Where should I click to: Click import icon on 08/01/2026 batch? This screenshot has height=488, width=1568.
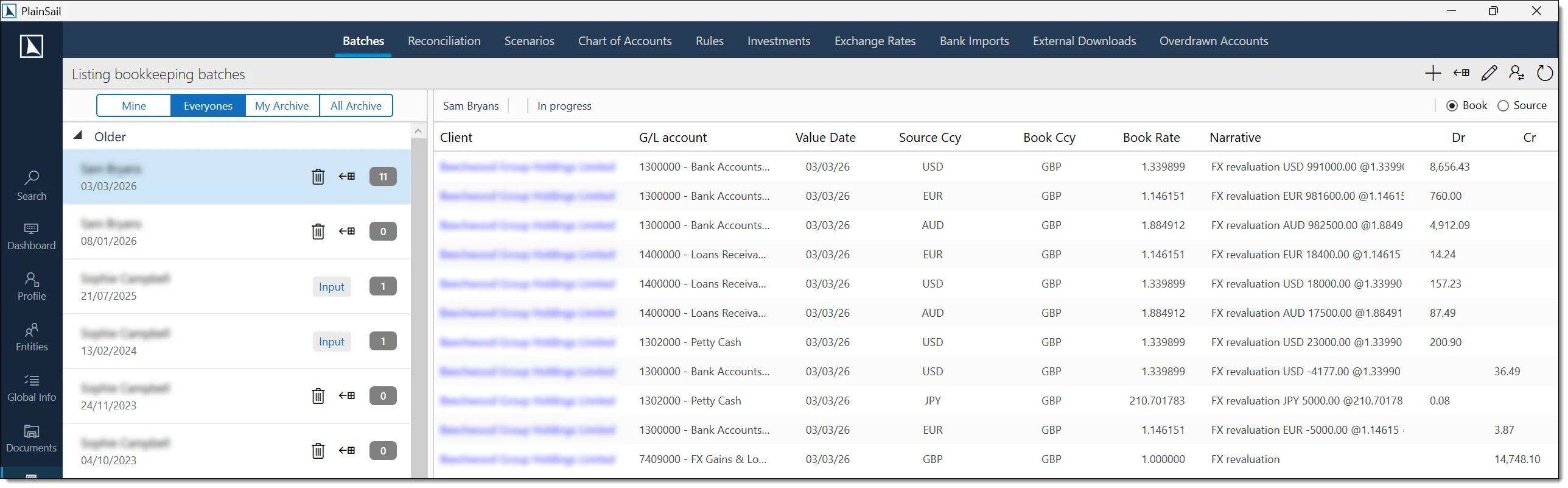[347, 232]
